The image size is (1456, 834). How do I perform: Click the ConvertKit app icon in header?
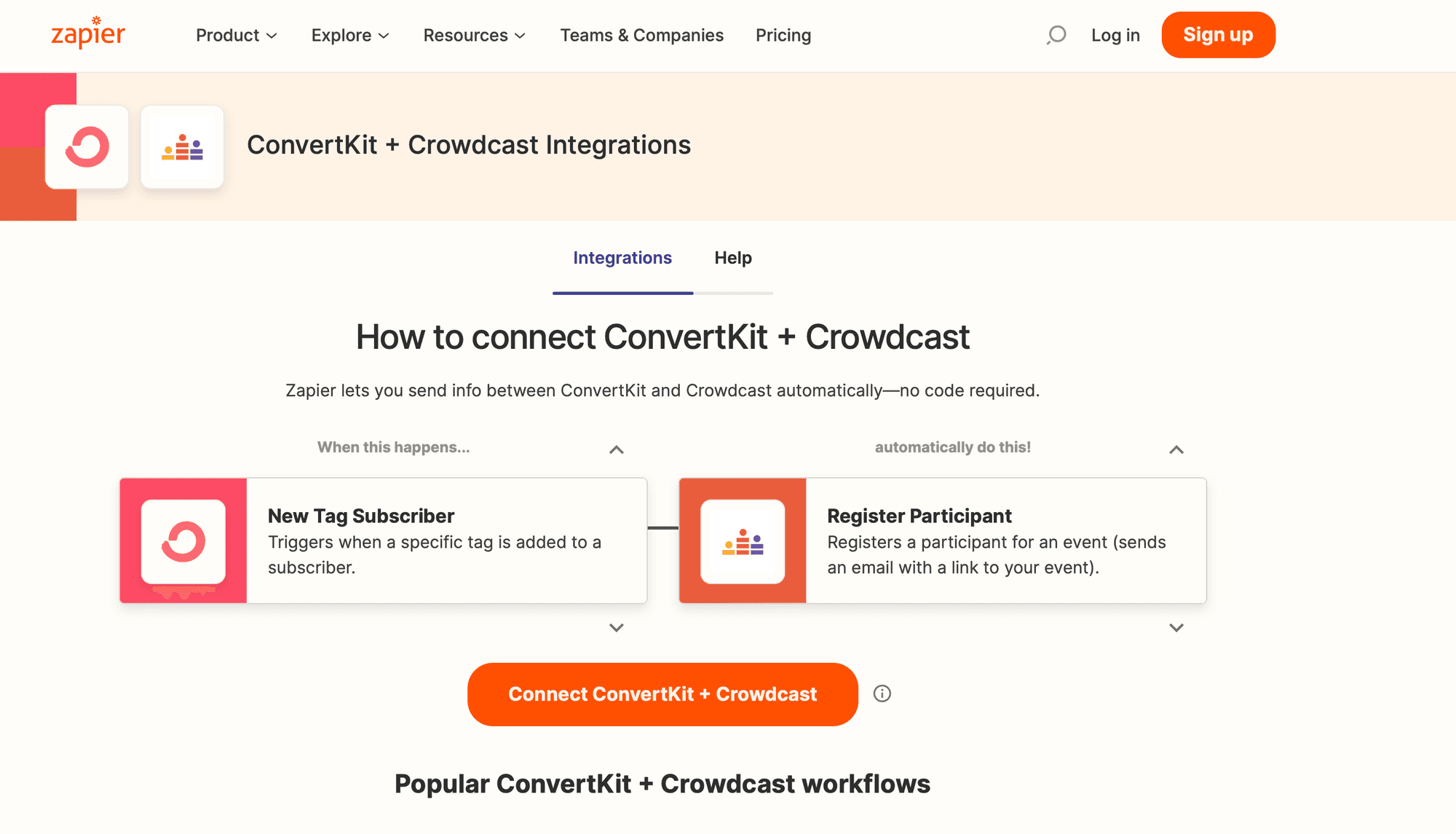pos(87,147)
